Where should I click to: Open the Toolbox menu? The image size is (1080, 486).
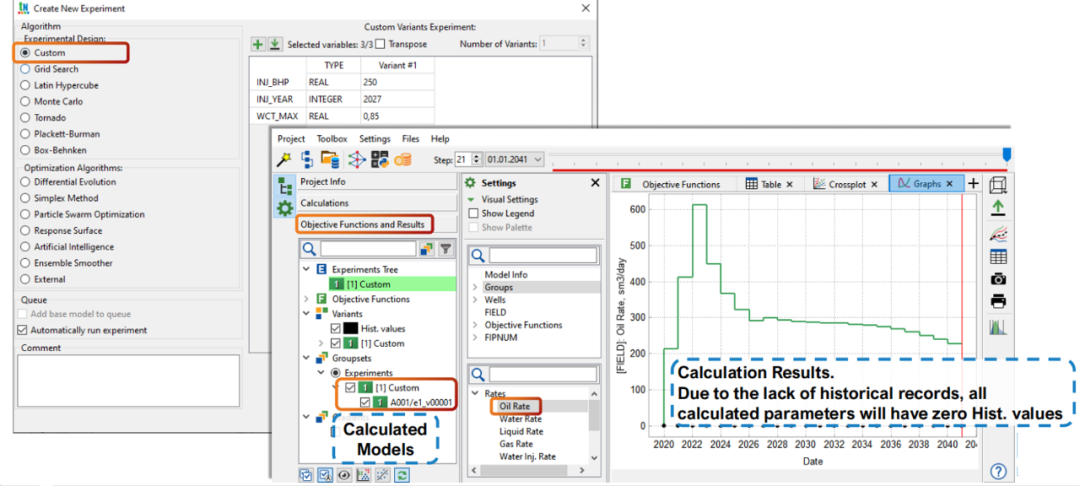coord(332,139)
